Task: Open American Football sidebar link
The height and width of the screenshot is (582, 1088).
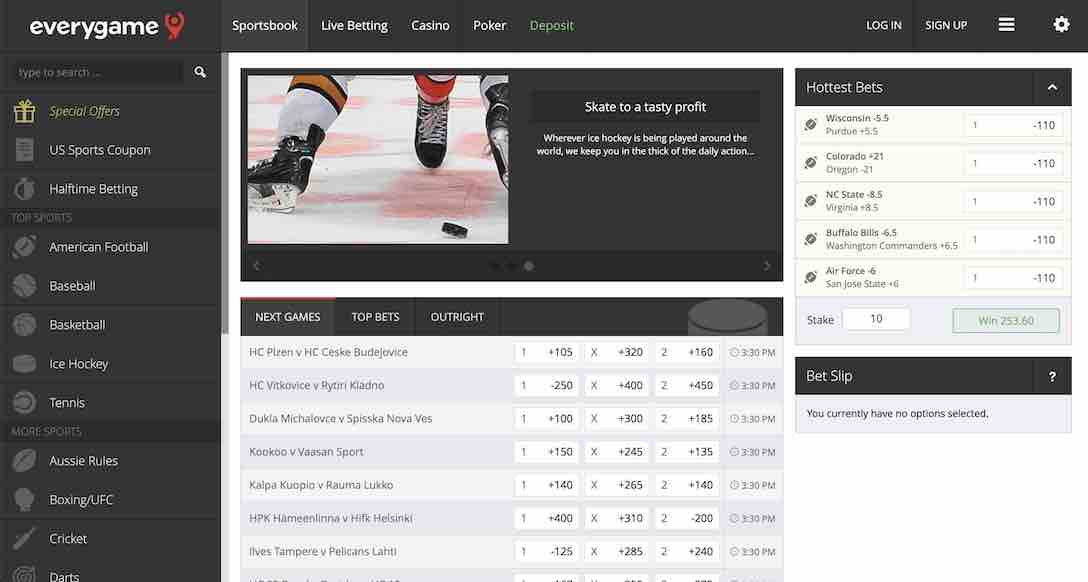Action: click(x=99, y=247)
